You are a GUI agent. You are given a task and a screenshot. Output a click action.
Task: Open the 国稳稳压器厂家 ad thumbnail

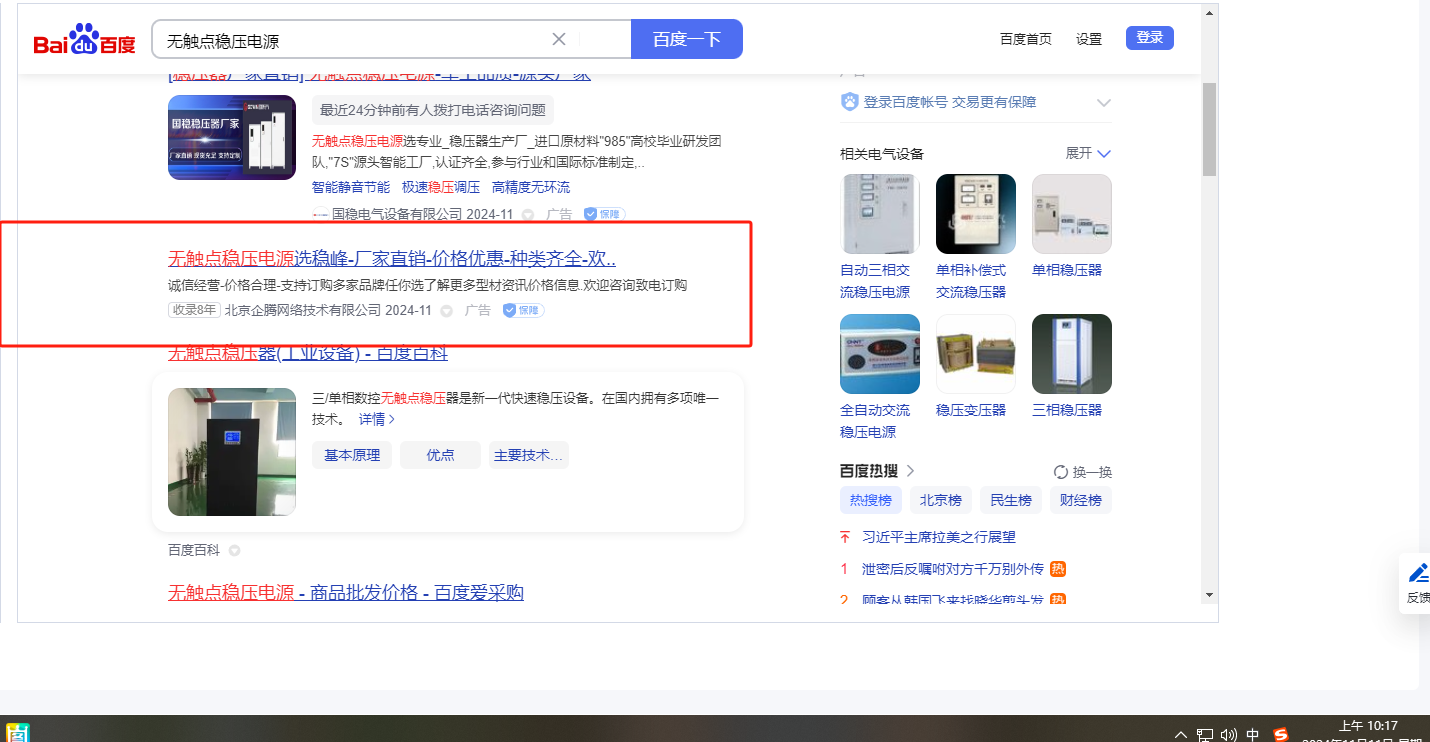pos(232,137)
